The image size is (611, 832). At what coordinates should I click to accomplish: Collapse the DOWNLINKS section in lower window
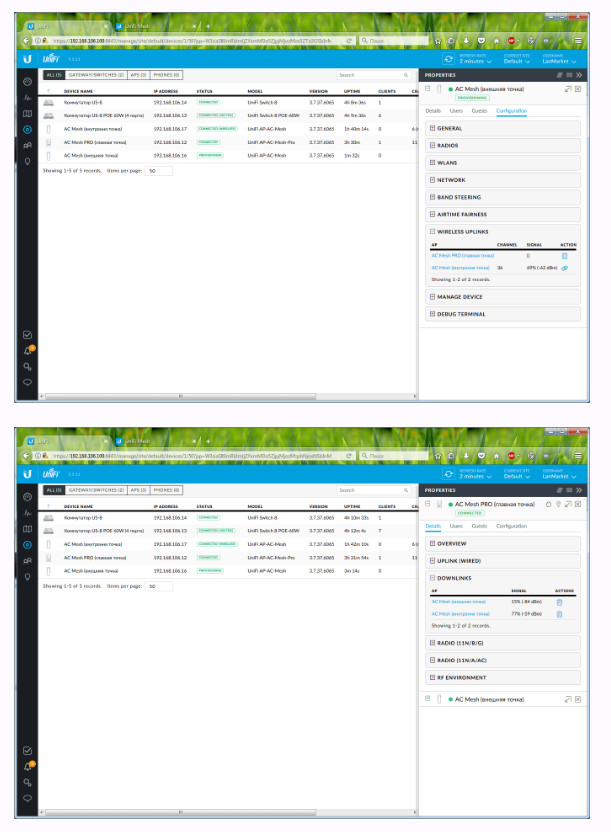click(503, 578)
